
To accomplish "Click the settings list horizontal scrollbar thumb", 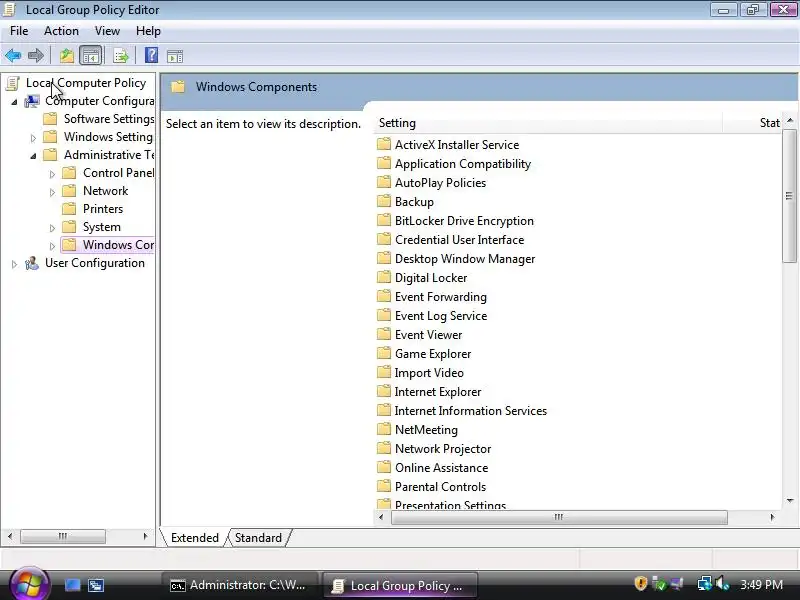I will pyautogui.click(x=559, y=517).
